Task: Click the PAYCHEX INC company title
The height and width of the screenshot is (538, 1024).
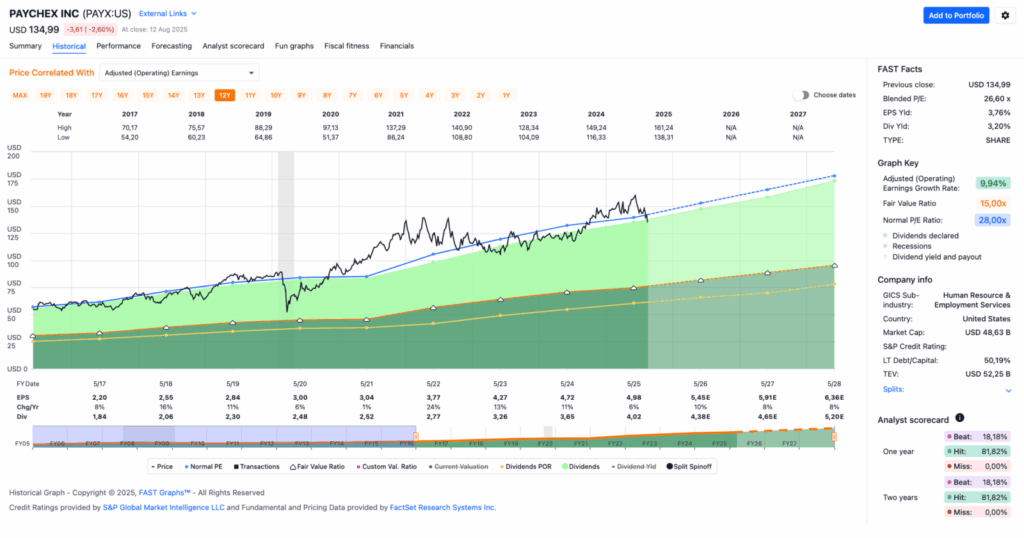Action: pyautogui.click(x=44, y=13)
